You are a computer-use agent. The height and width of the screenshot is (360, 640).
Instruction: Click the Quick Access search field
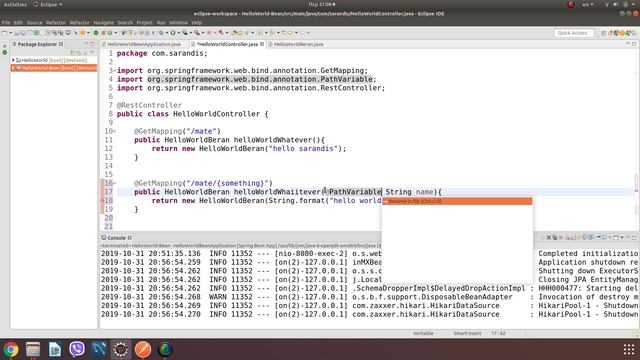[573, 33]
